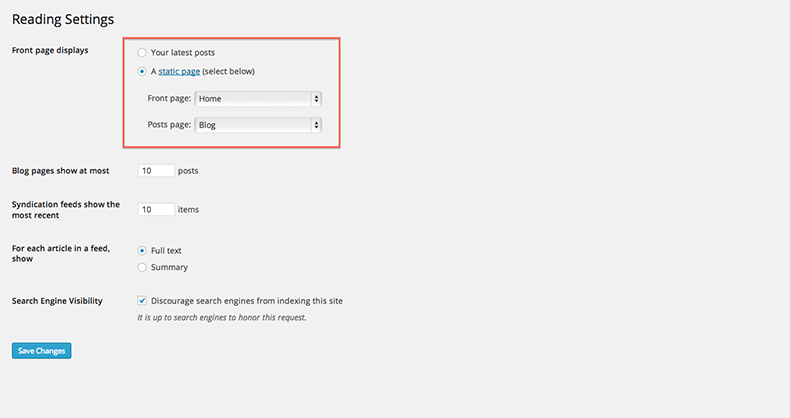The height and width of the screenshot is (418, 790).
Task: Click the "Full text" label text
Action: click(x=166, y=250)
